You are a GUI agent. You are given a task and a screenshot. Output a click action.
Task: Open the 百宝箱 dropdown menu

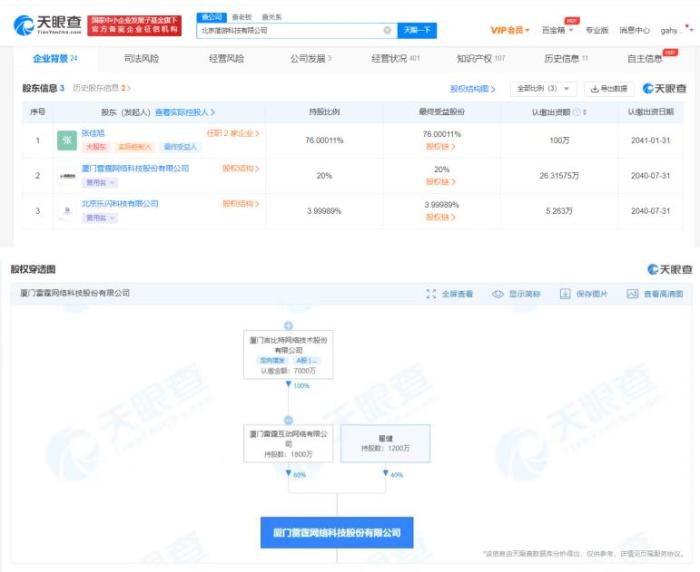(557, 30)
